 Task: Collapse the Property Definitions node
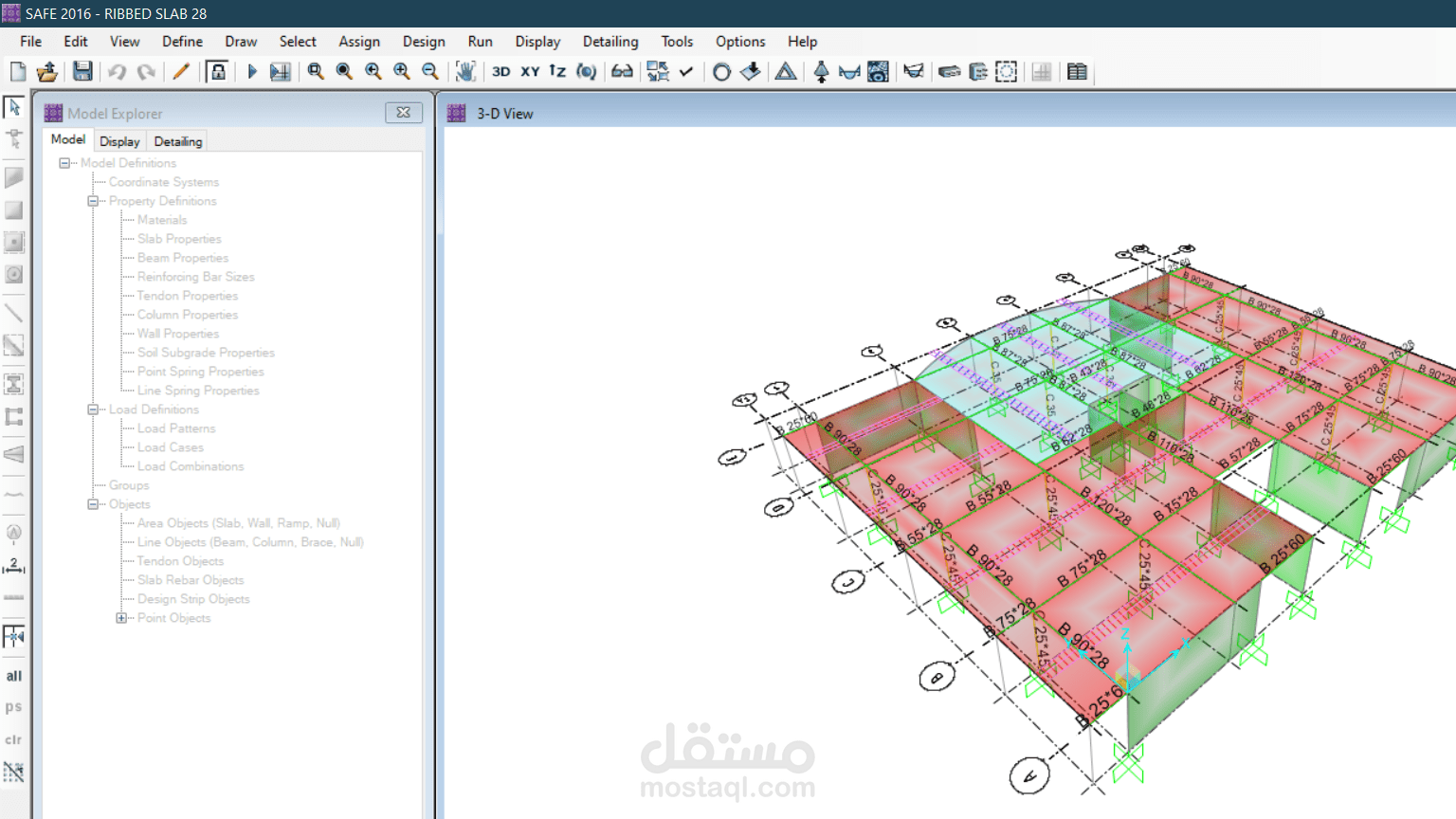coord(93,201)
